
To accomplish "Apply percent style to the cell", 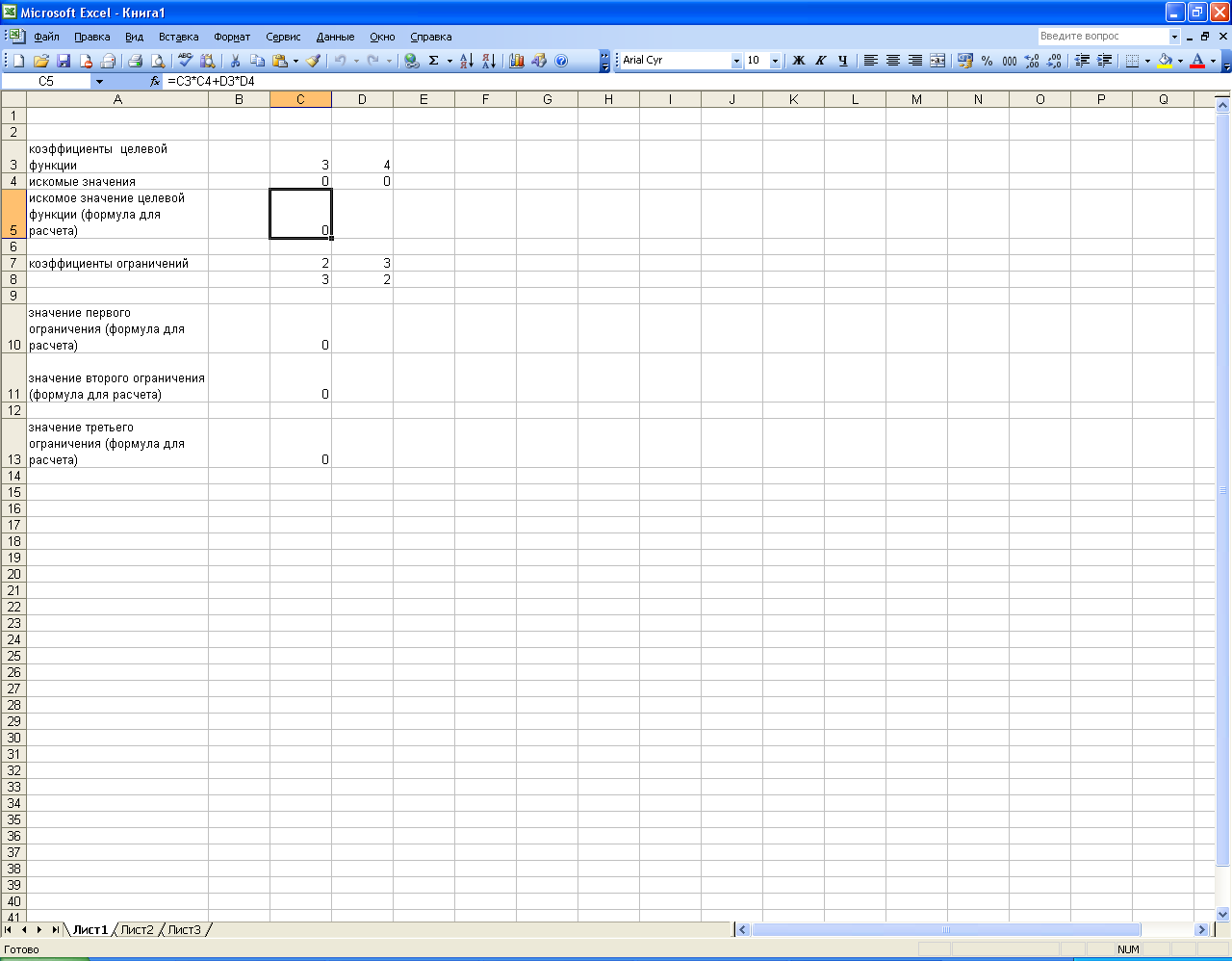I will 988,61.
